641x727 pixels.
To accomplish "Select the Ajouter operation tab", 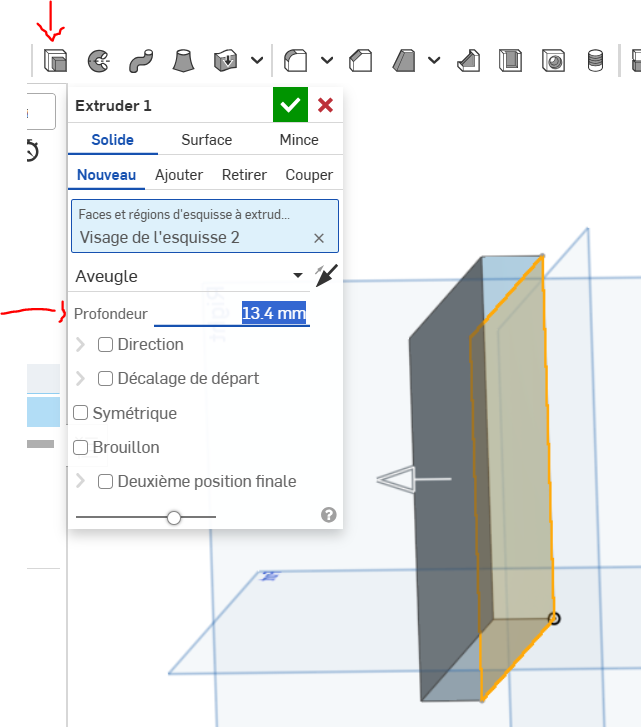I will point(179,175).
